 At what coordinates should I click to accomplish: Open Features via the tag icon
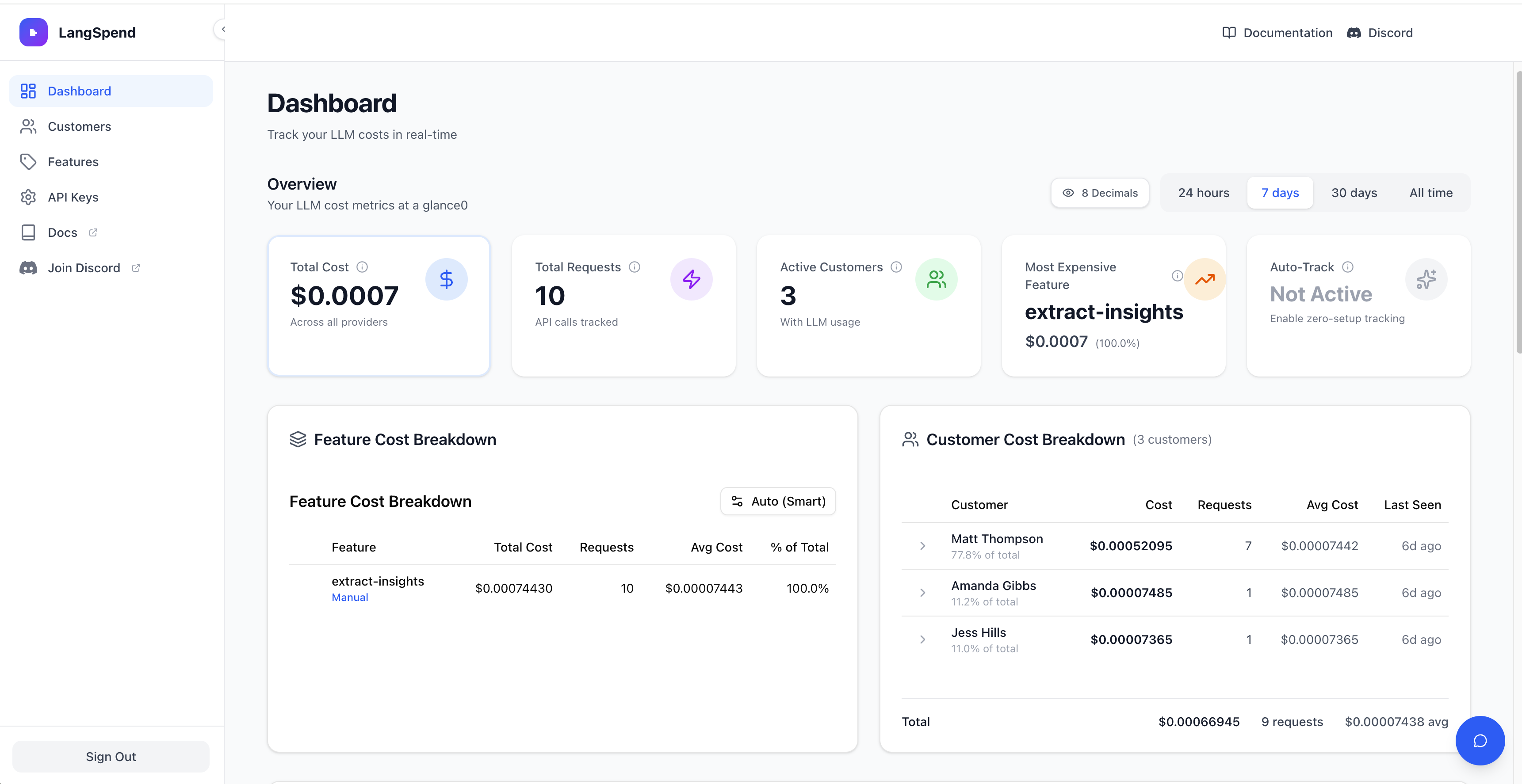pos(28,161)
